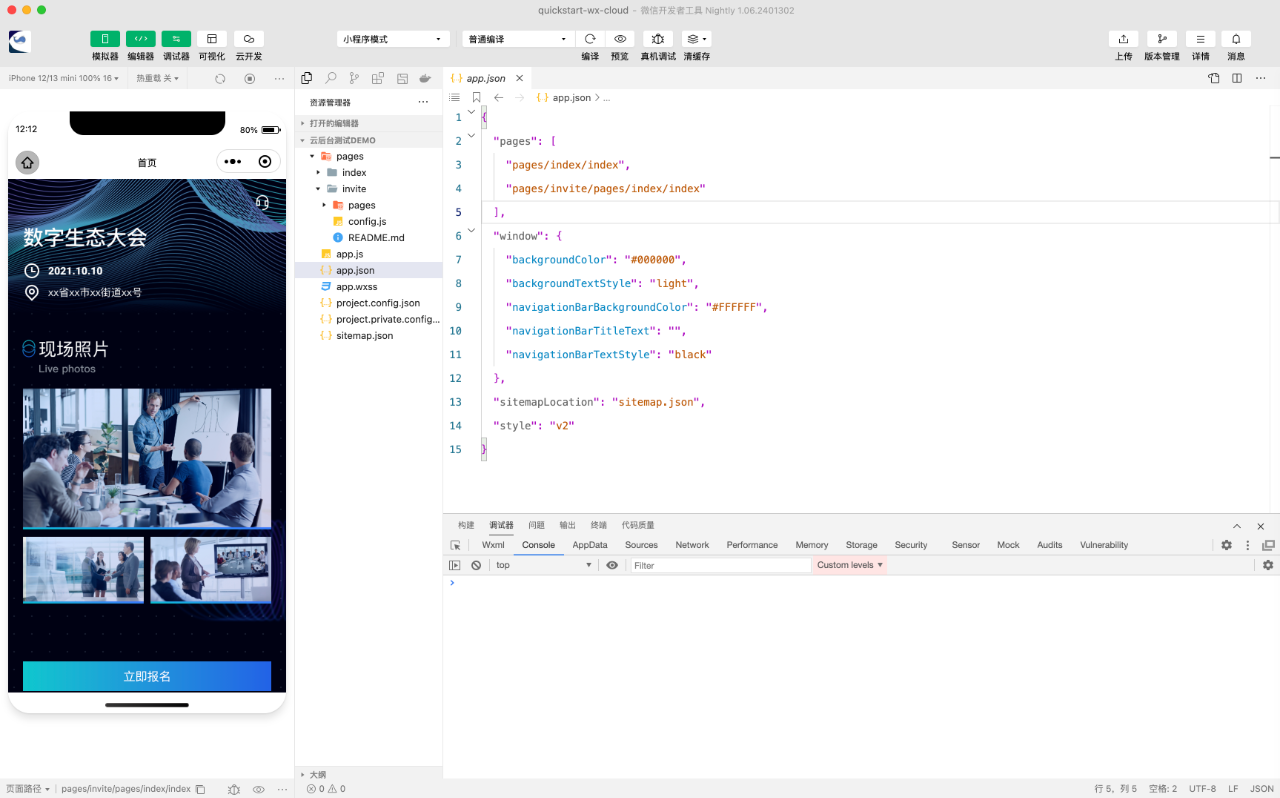Switch to the Wxml tab
Screen dimensions: 1280x798
(493, 545)
